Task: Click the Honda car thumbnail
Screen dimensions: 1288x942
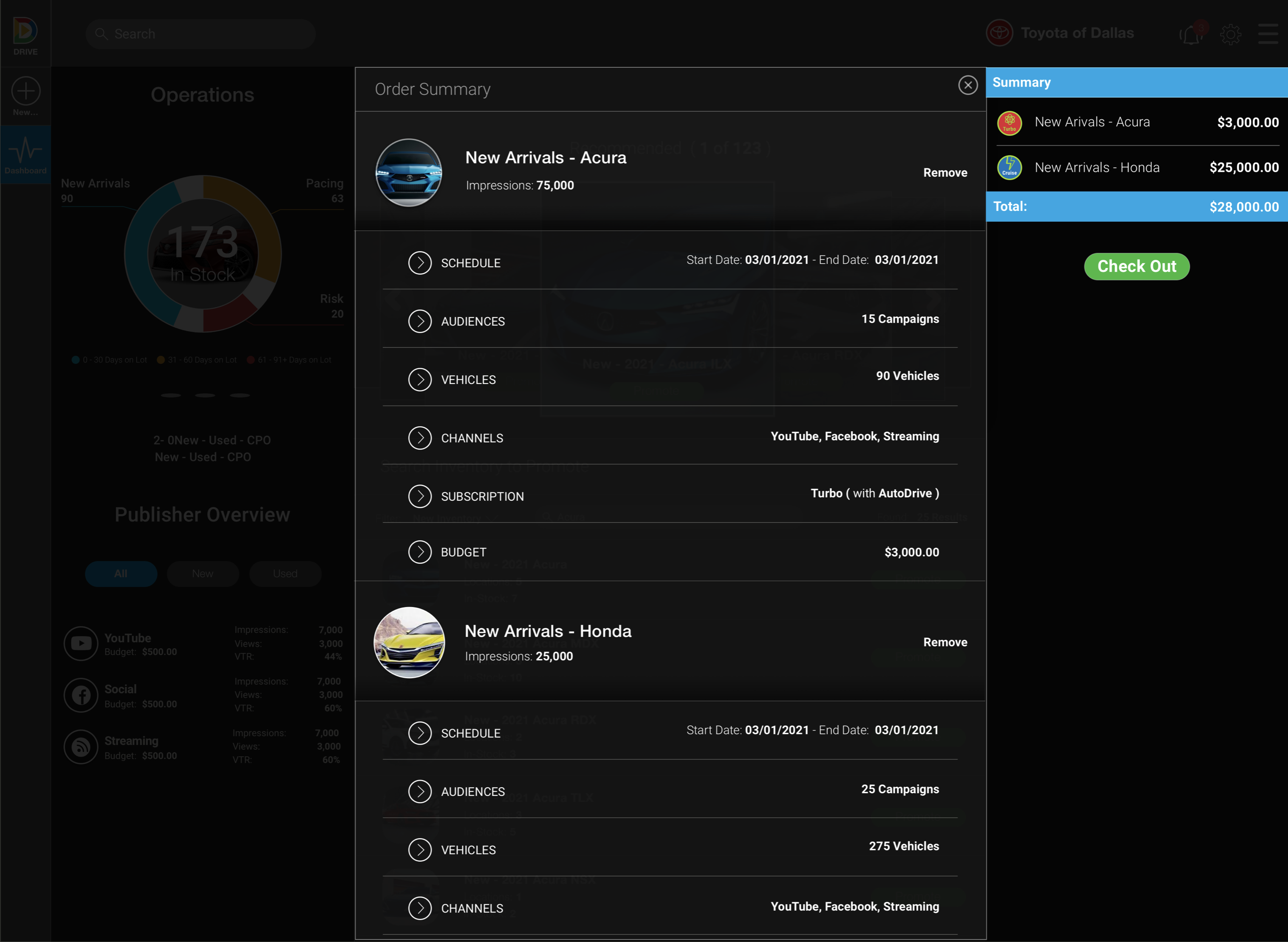Action: click(409, 642)
